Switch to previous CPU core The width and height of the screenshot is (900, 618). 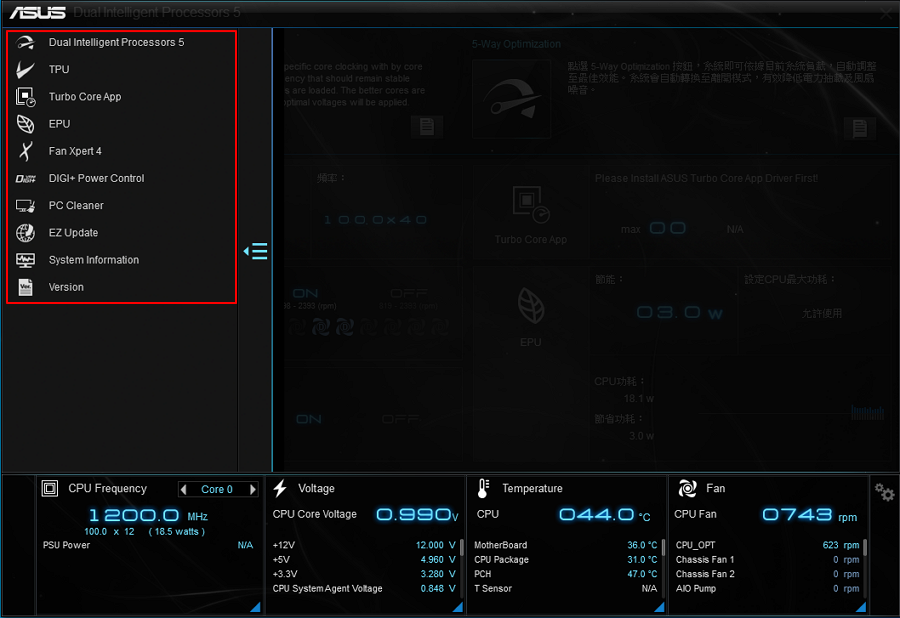[184, 489]
